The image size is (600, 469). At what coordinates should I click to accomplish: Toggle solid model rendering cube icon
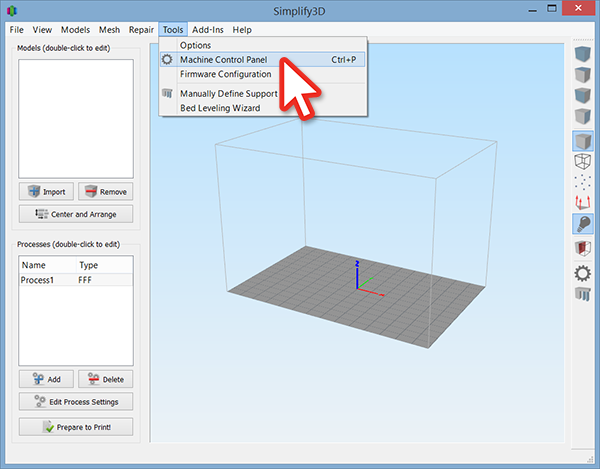583,141
